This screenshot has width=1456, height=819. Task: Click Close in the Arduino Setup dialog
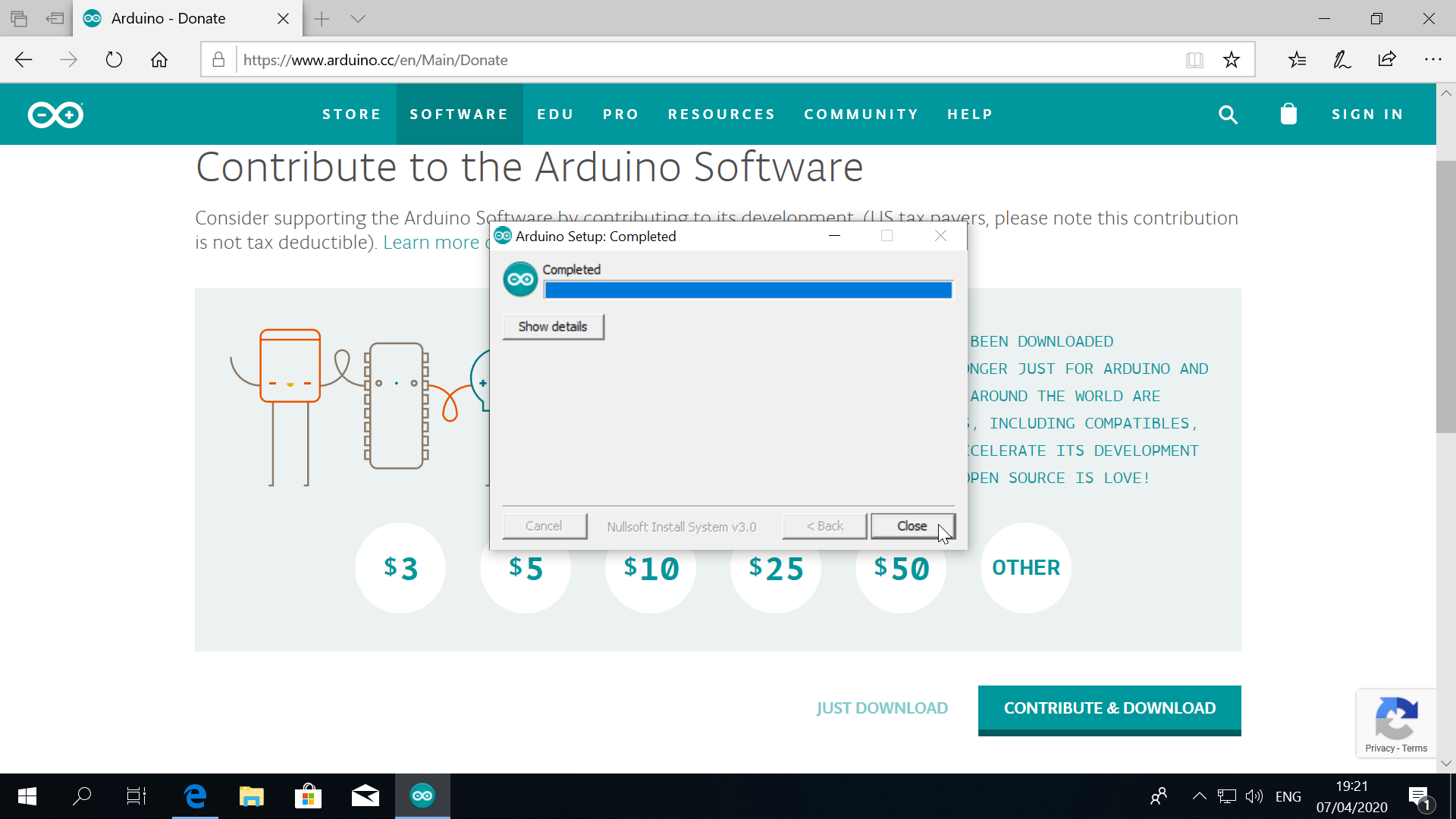912,526
